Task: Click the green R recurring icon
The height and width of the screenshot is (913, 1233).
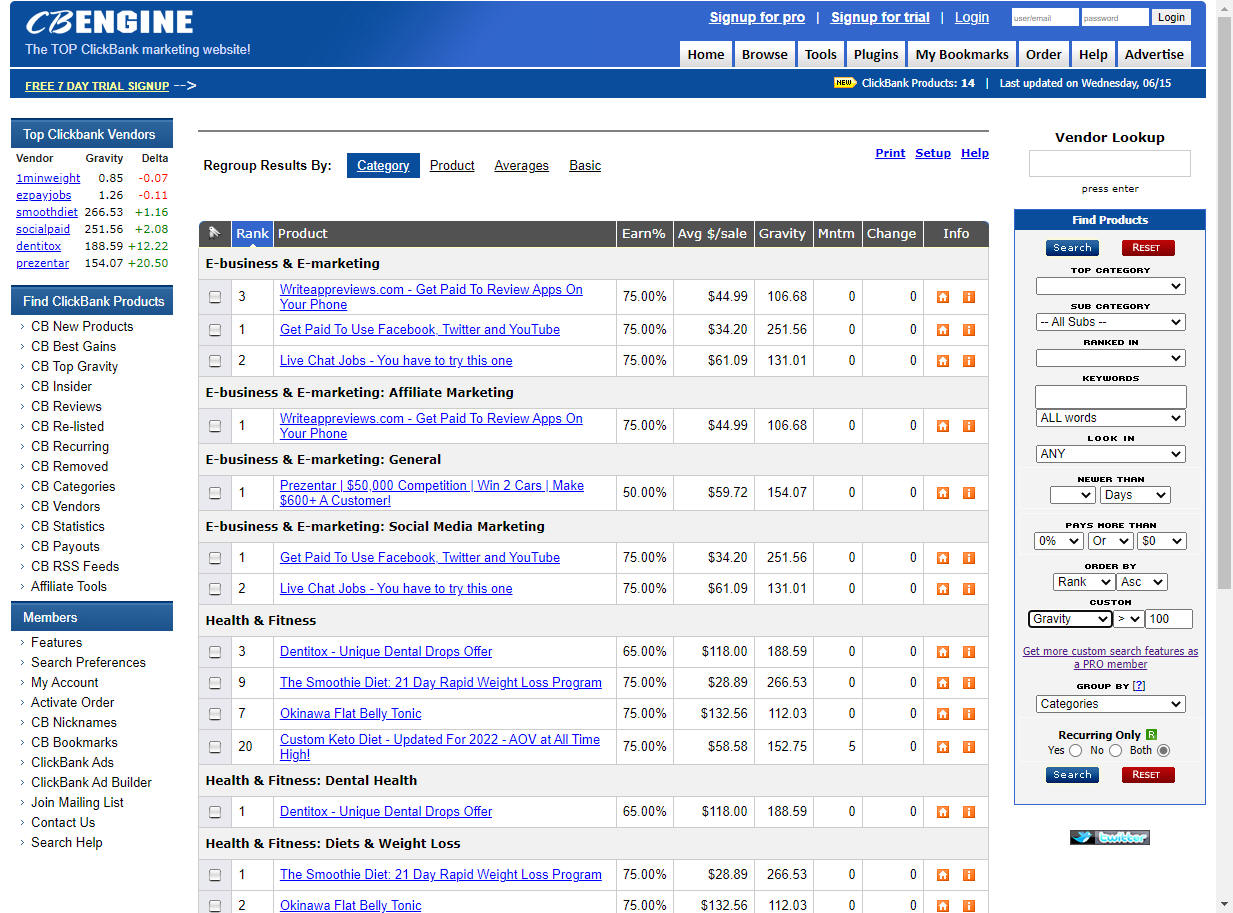Action: coord(1151,735)
